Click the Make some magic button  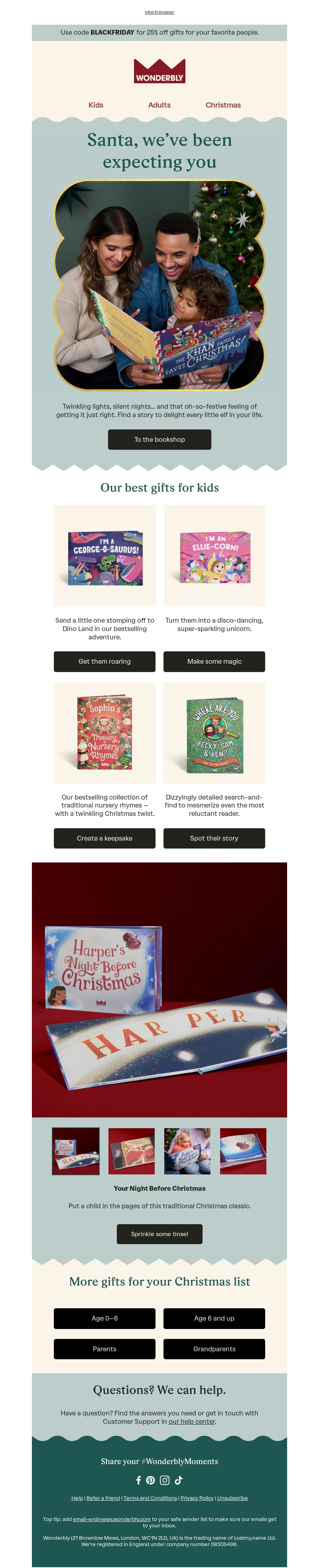click(x=214, y=661)
